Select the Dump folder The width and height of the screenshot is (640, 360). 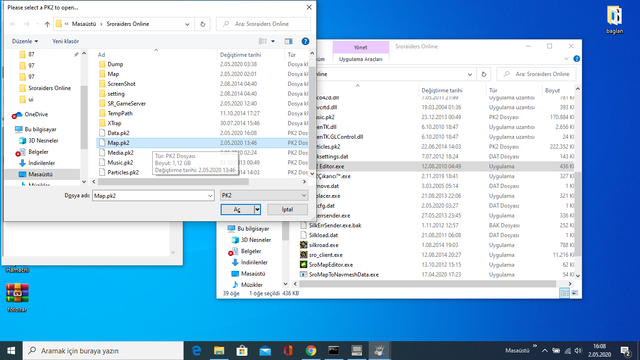point(115,64)
